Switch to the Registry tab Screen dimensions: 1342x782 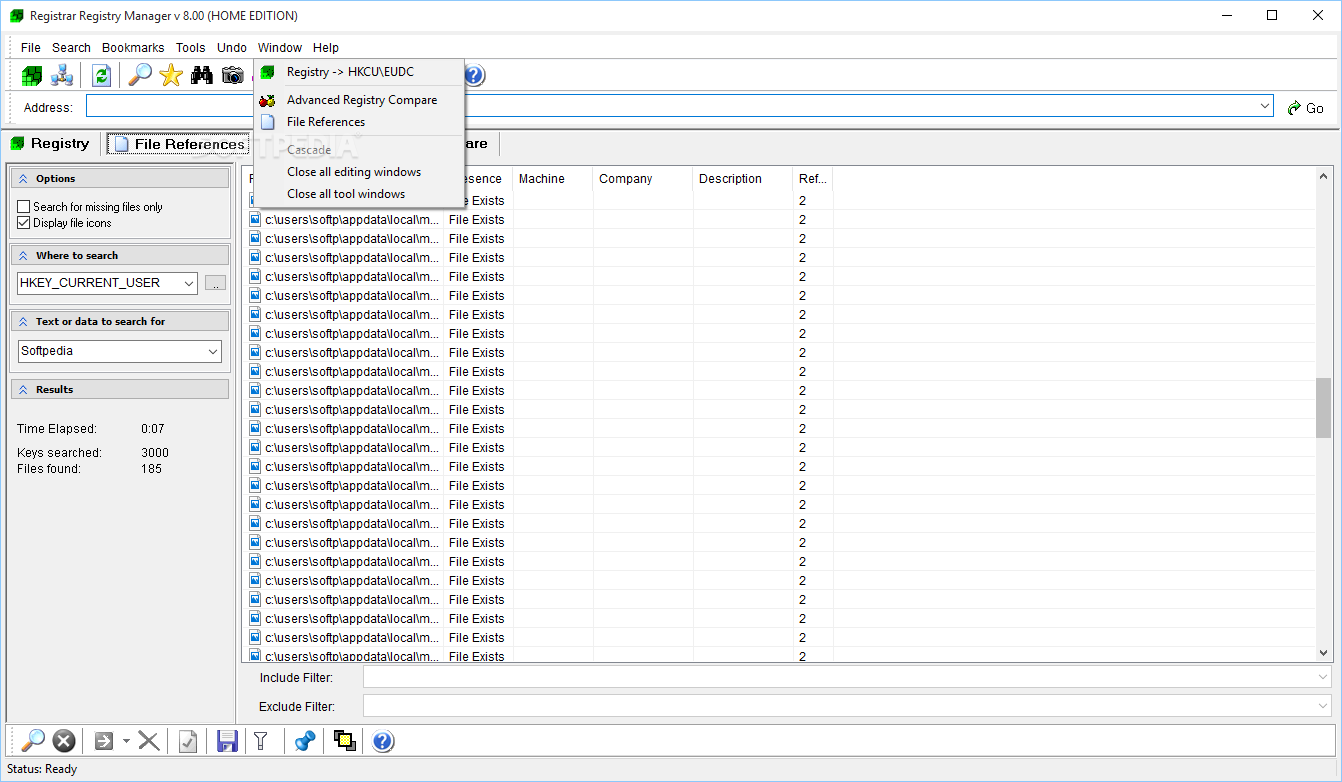(50, 144)
